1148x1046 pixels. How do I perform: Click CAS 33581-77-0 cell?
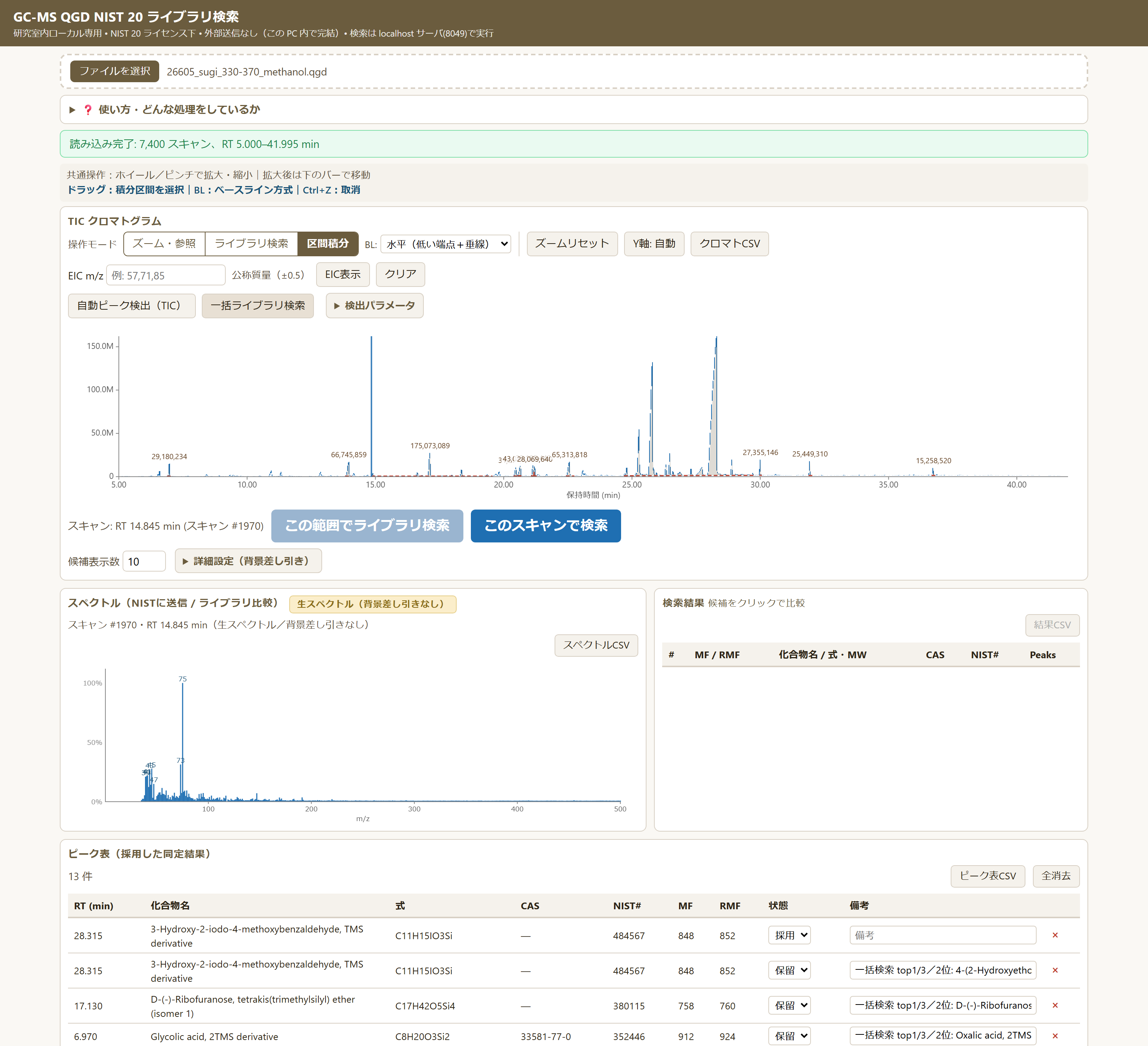coord(546,1036)
